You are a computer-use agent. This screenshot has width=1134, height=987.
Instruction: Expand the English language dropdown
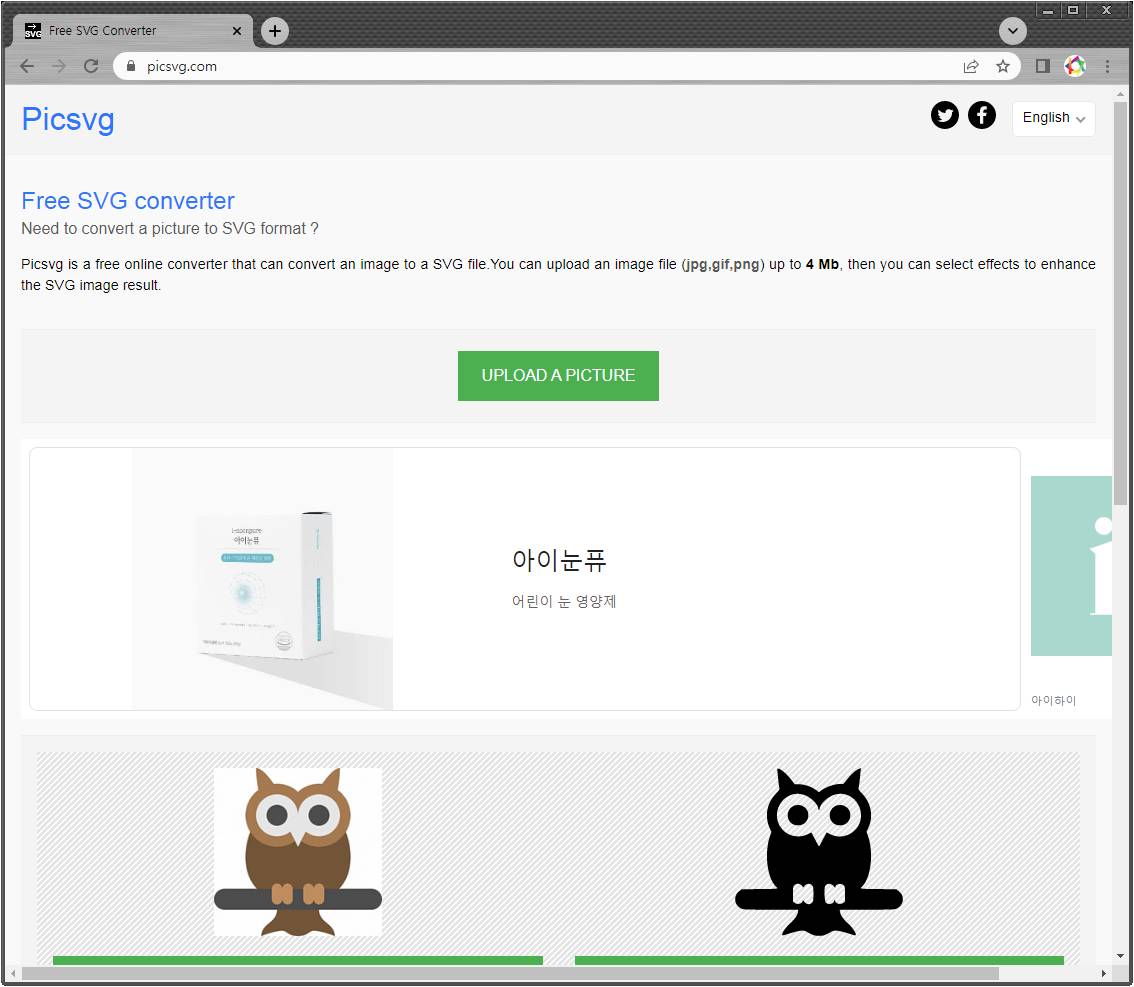point(1053,118)
